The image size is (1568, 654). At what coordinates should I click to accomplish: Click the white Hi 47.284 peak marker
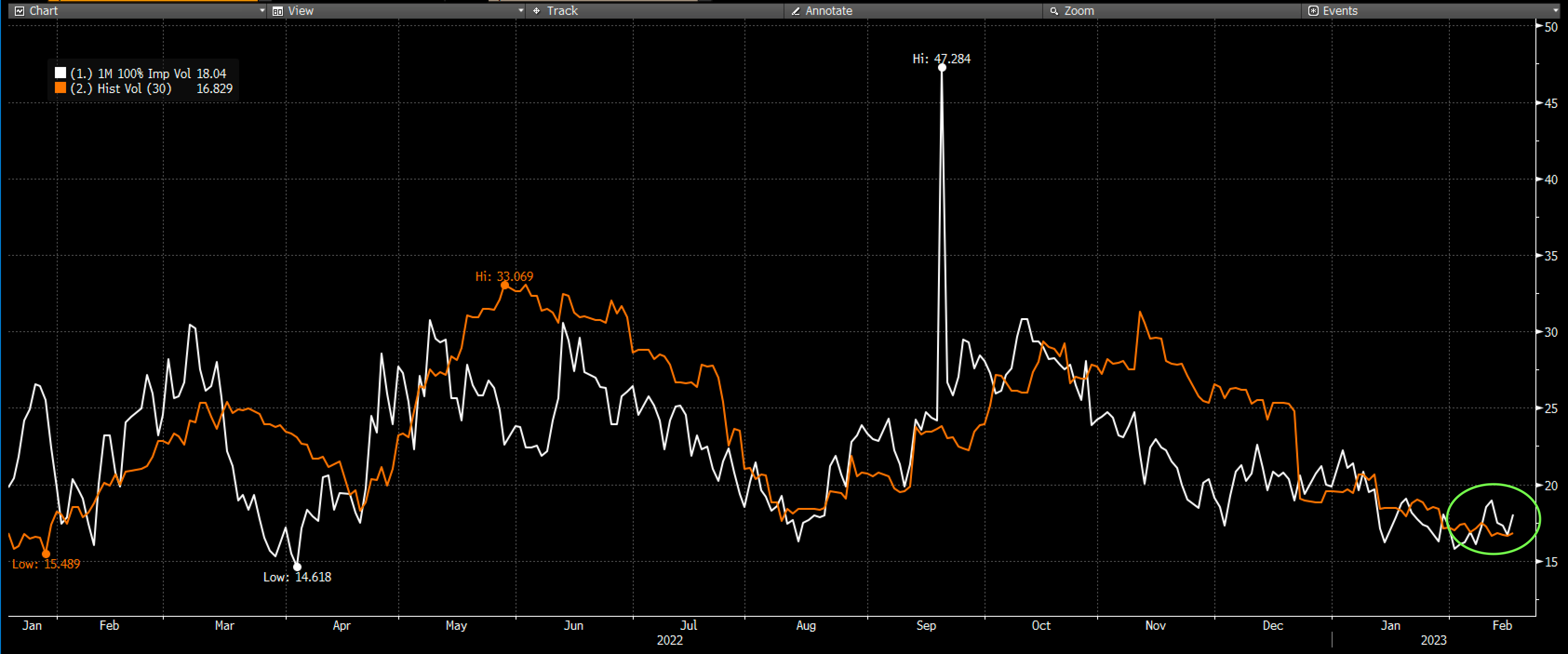point(942,67)
